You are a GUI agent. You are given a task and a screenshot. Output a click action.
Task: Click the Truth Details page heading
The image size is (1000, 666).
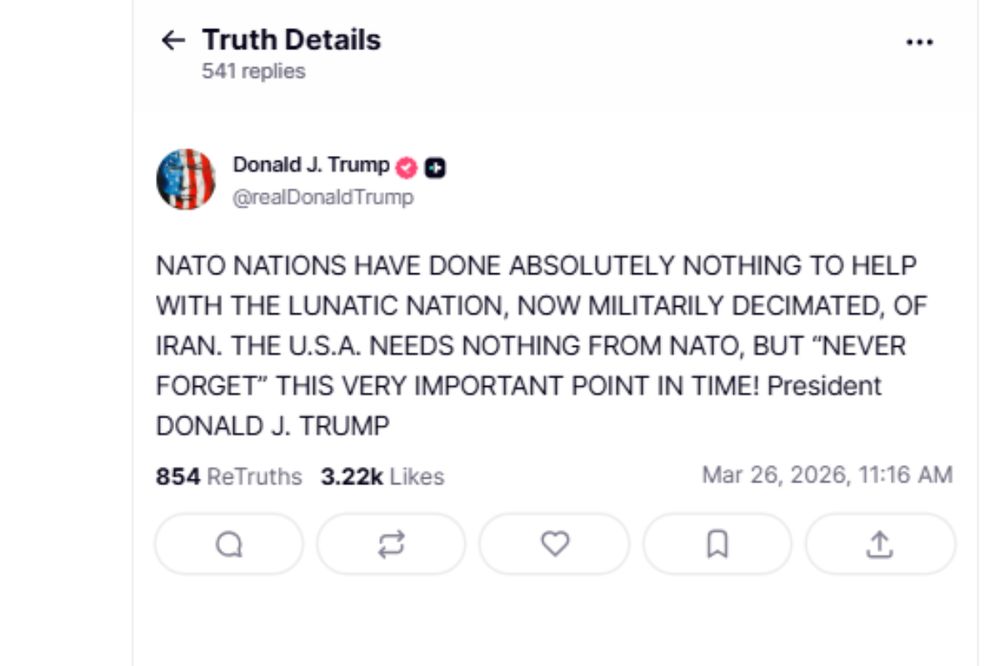pyautogui.click(x=291, y=40)
